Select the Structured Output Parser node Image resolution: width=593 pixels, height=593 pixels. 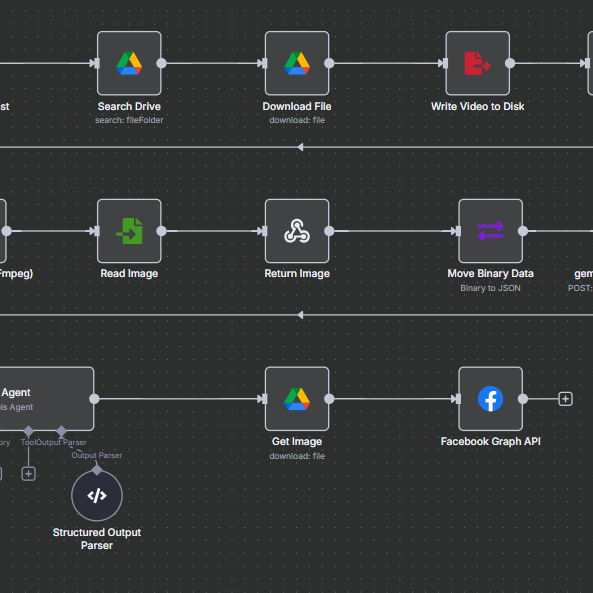pos(97,495)
